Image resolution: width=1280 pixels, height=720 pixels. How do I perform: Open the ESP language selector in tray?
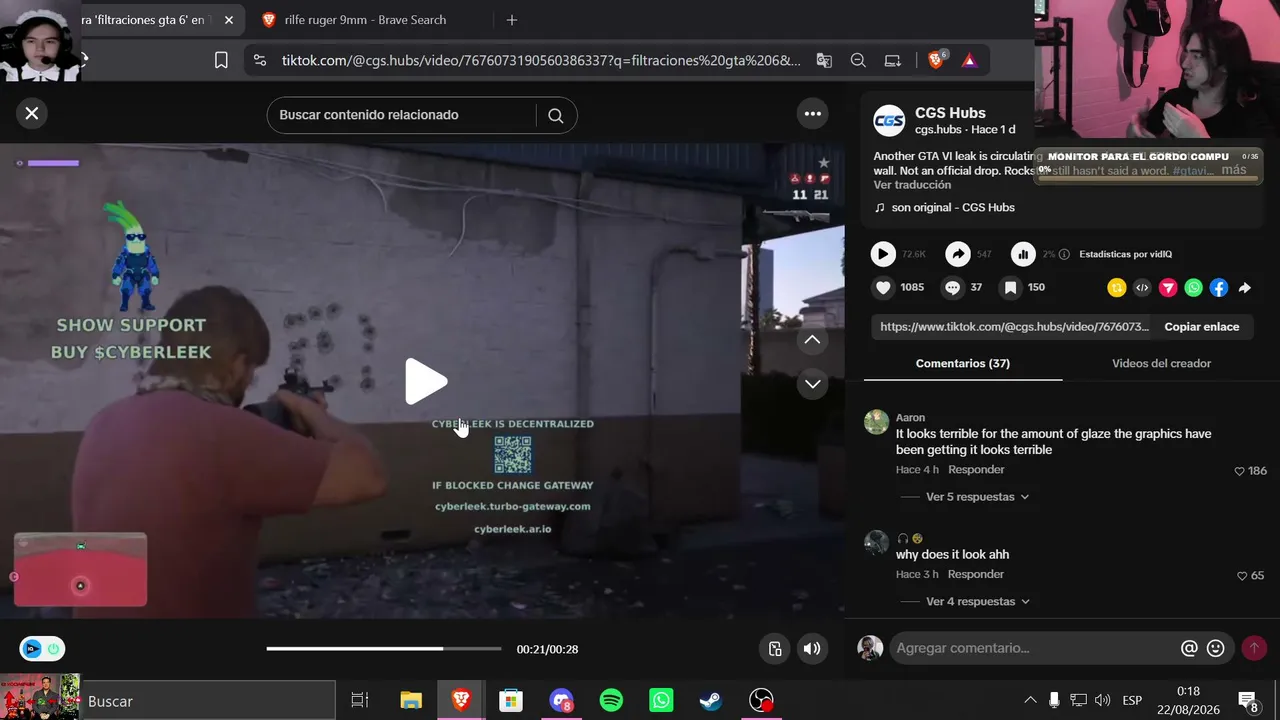coord(1132,700)
